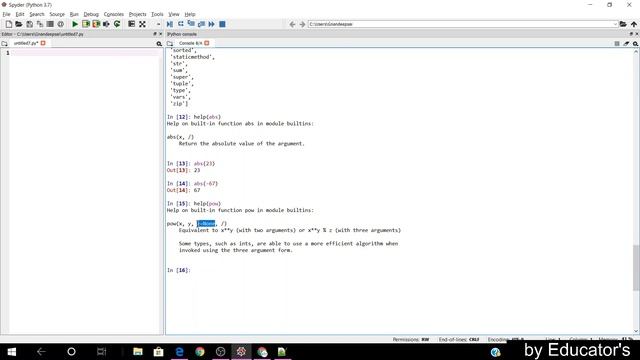Save the current file via toolbar
The height and width of the screenshot is (360, 640).
[x=29, y=24]
